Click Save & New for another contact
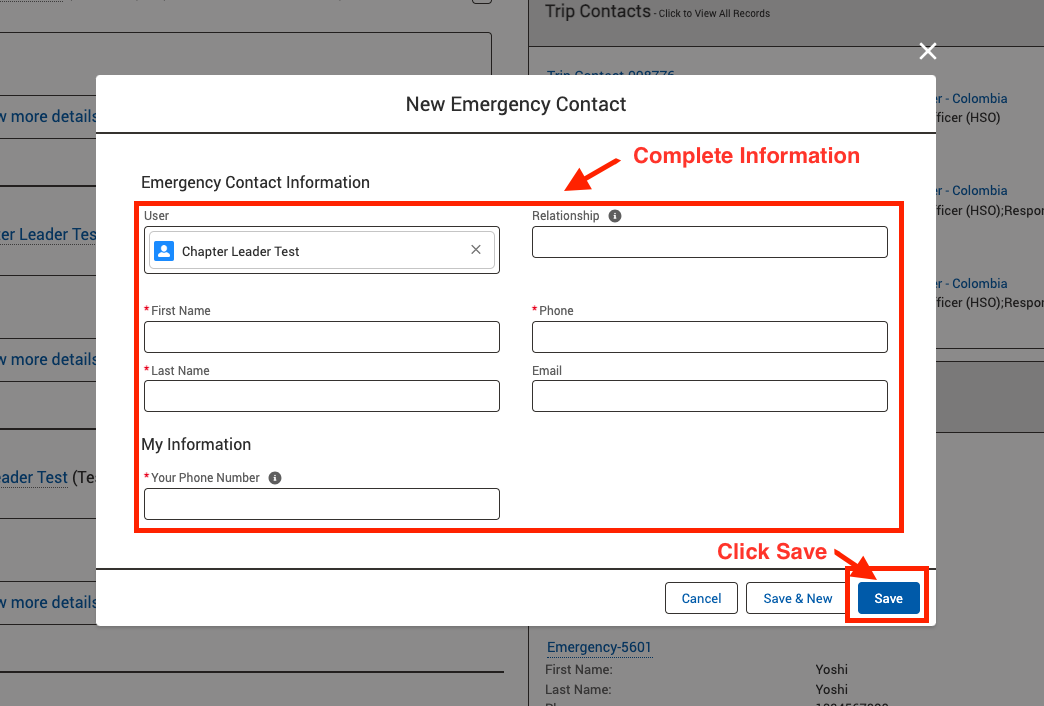 [796, 598]
